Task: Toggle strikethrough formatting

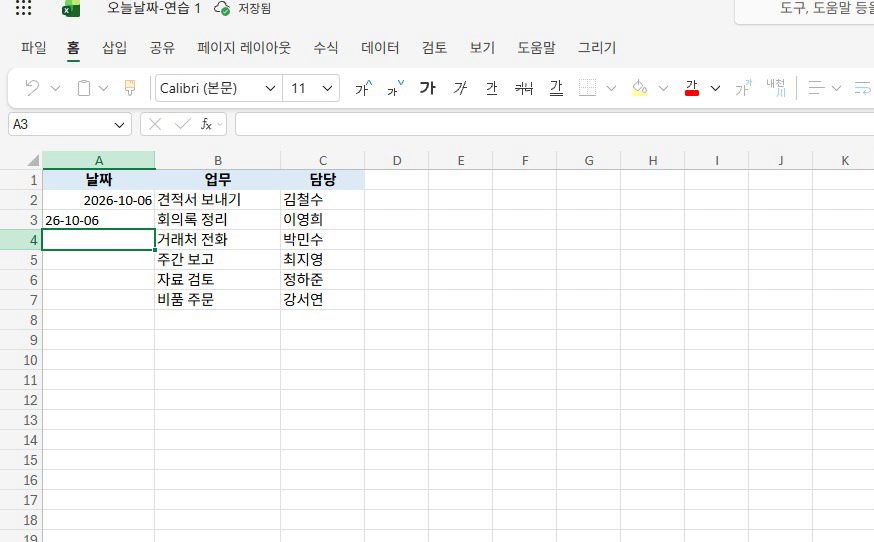Action: tap(524, 88)
